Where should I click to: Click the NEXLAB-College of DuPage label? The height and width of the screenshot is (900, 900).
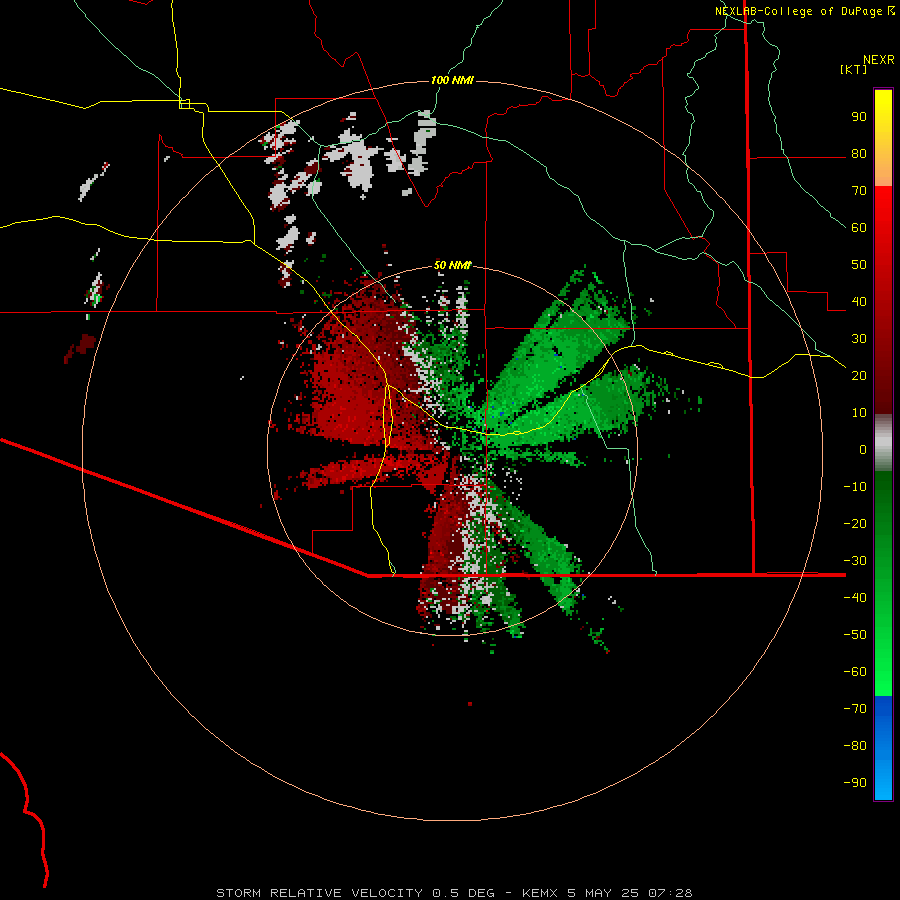[x=798, y=11]
